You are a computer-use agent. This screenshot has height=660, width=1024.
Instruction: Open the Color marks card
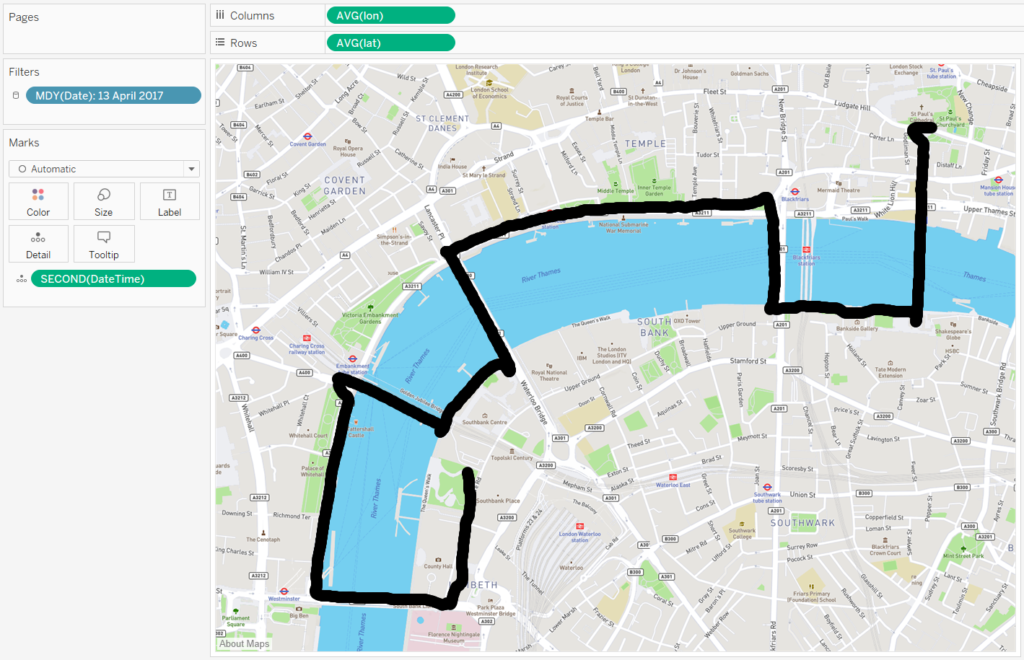(x=39, y=202)
